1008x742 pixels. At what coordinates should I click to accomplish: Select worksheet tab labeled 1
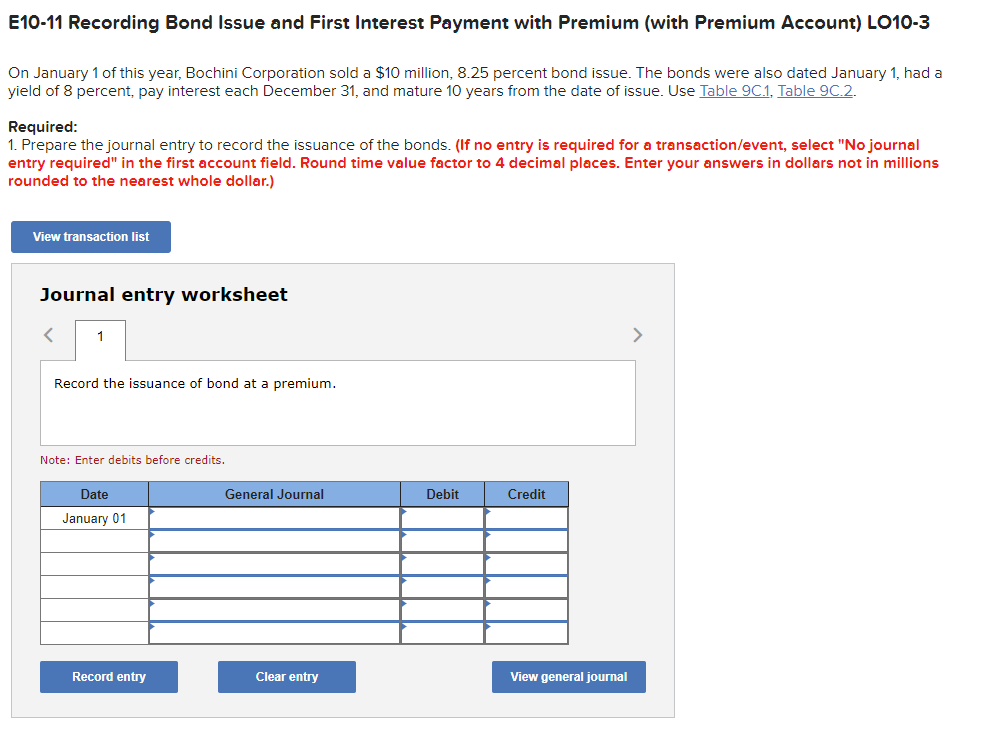pyautogui.click(x=100, y=338)
